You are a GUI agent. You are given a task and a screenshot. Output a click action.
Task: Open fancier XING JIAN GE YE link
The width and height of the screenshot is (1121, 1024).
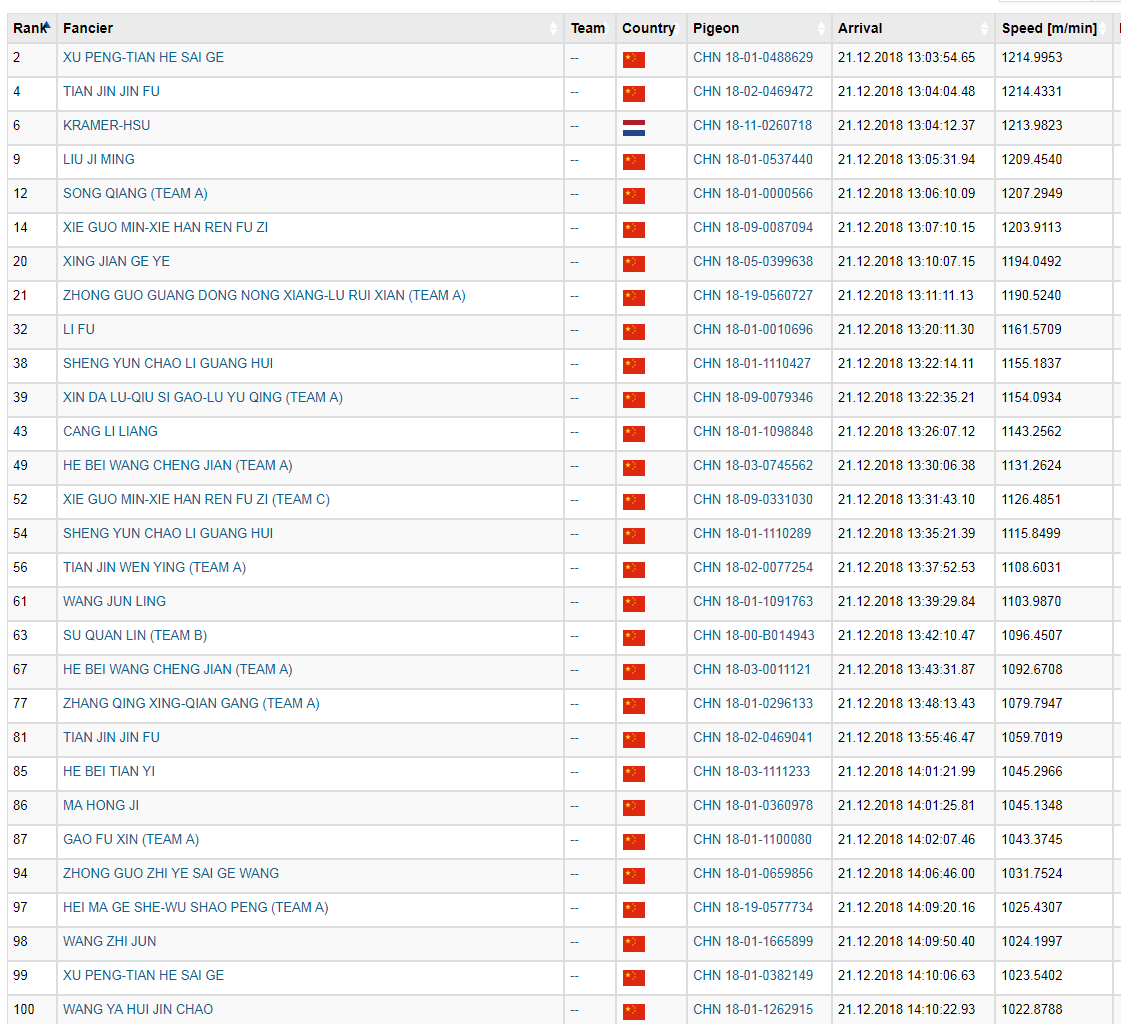click(117, 261)
